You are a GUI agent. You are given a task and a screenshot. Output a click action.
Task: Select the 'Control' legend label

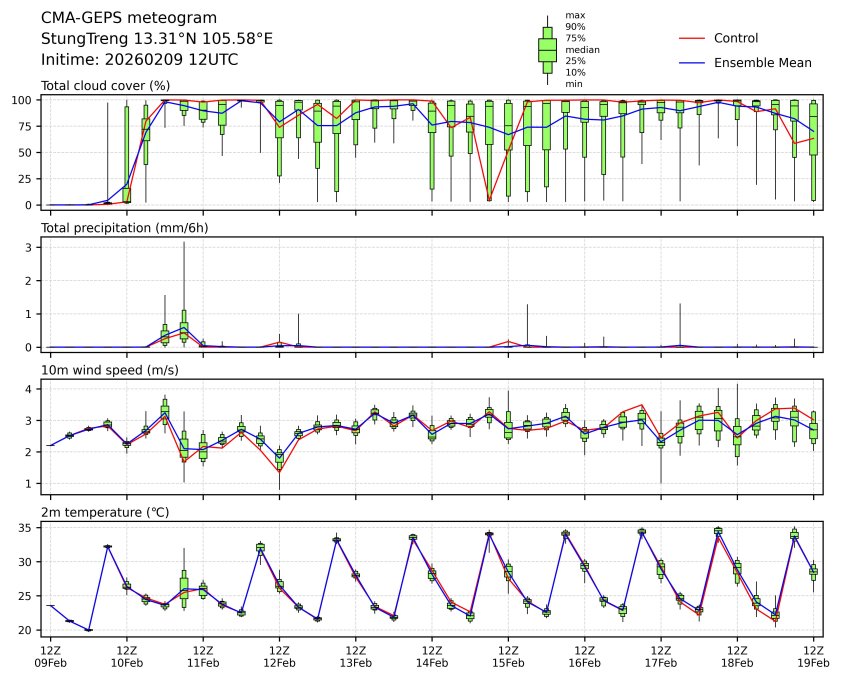pos(735,38)
